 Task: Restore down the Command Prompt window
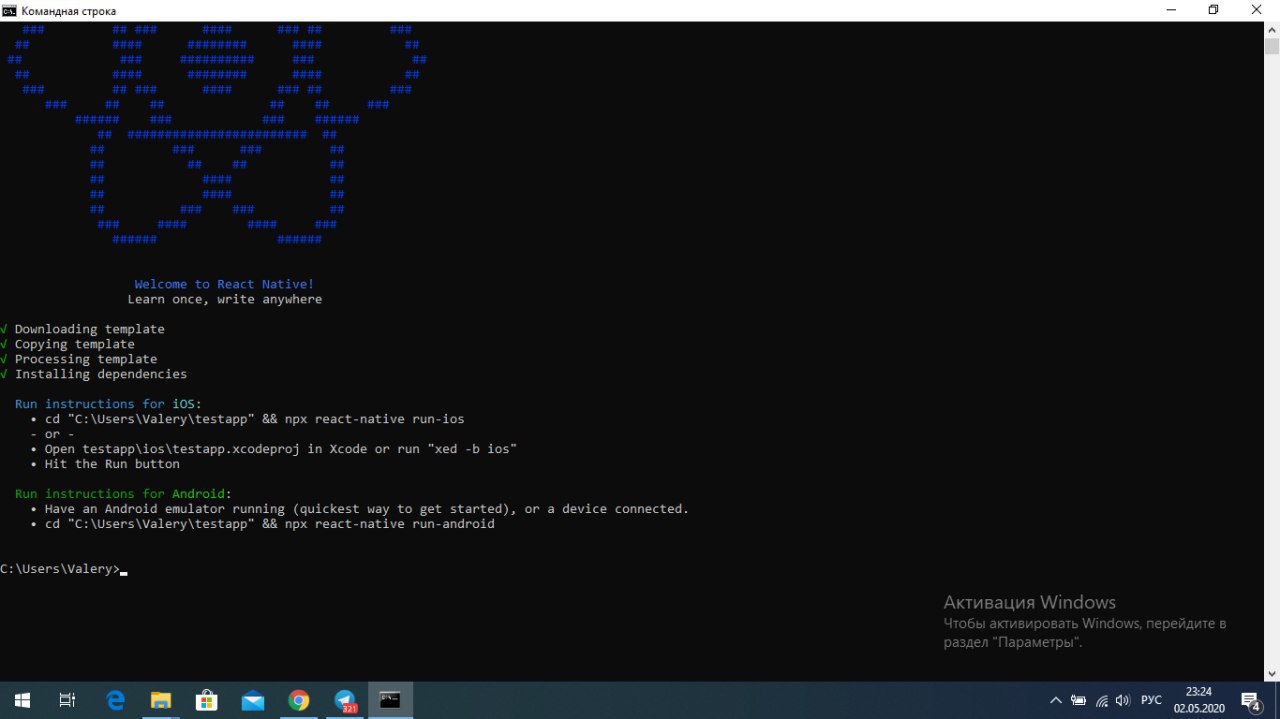(1213, 10)
